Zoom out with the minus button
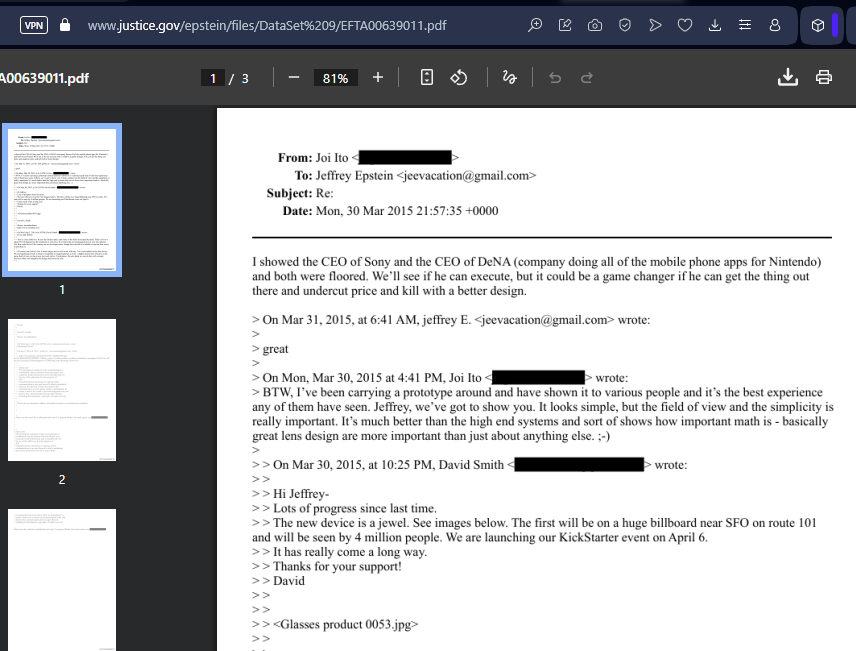The image size is (856, 651). (x=294, y=78)
